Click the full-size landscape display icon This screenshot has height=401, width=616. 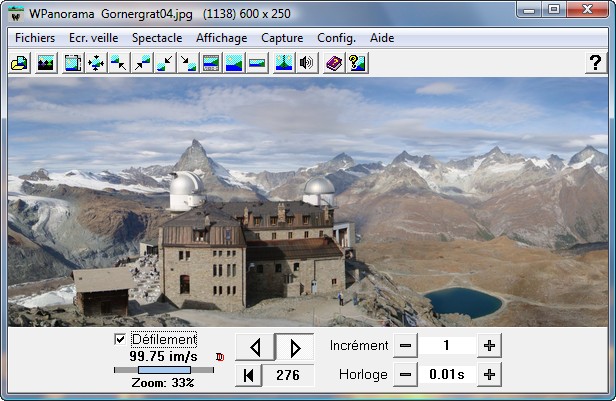pyautogui.click(x=234, y=63)
